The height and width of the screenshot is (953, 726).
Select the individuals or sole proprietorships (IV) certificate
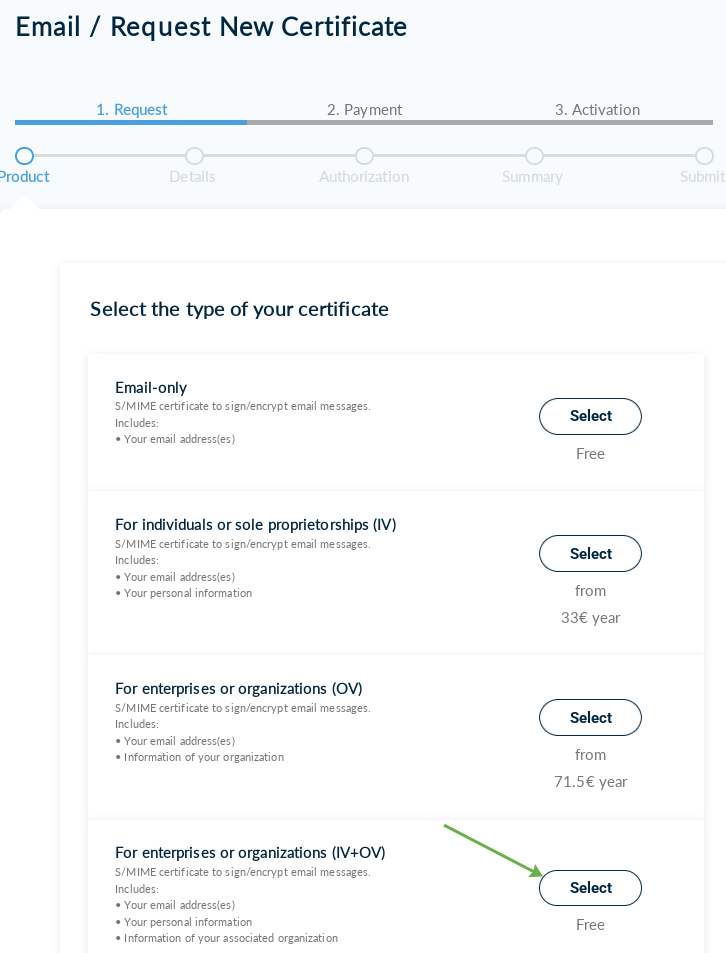[x=590, y=554]
